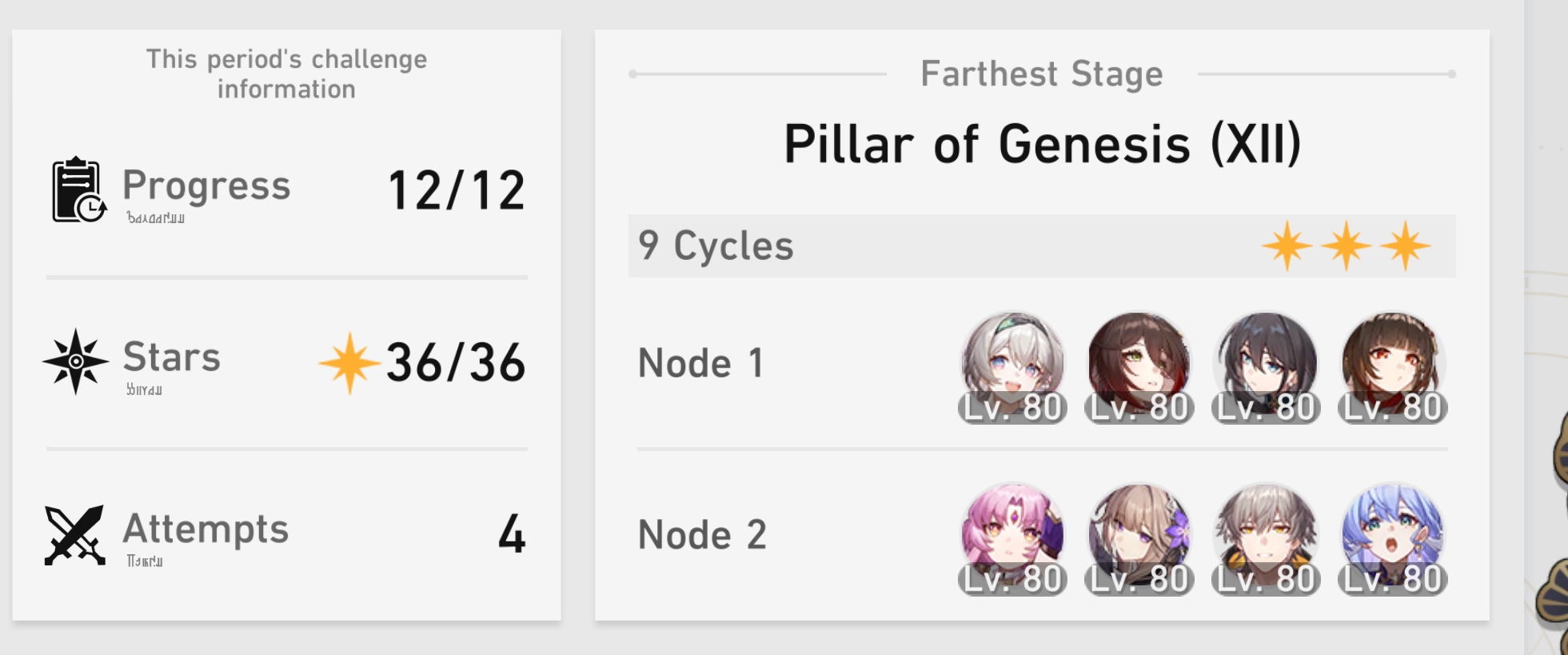Image resolution: width=1568 pixels, height=655 pixels.
Task: Choose the blue-haired character avatar in Node 2
Action: click(x=1392, y=535)
